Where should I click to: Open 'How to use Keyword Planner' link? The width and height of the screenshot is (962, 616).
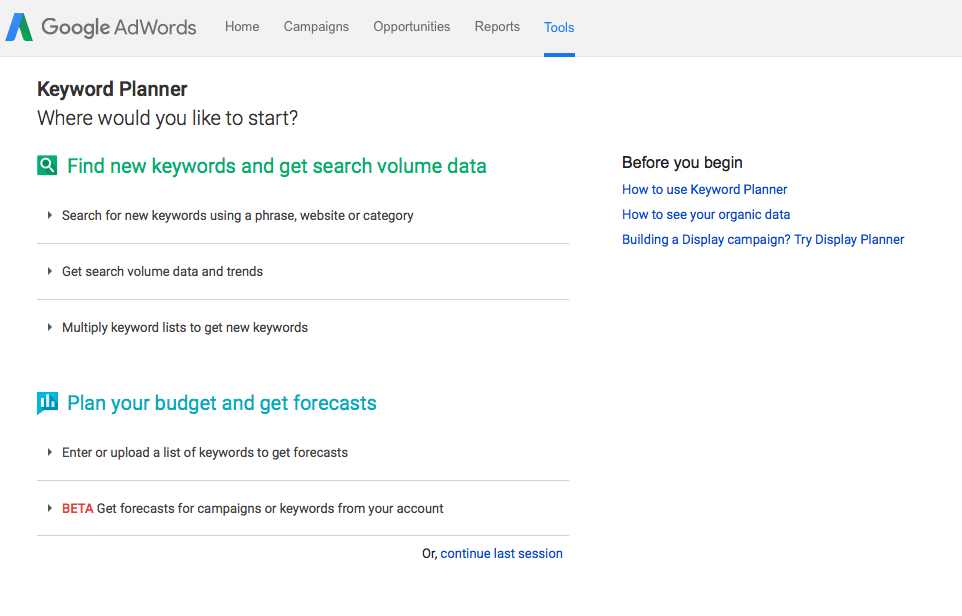pyautogui.click(x=704, y=189)
